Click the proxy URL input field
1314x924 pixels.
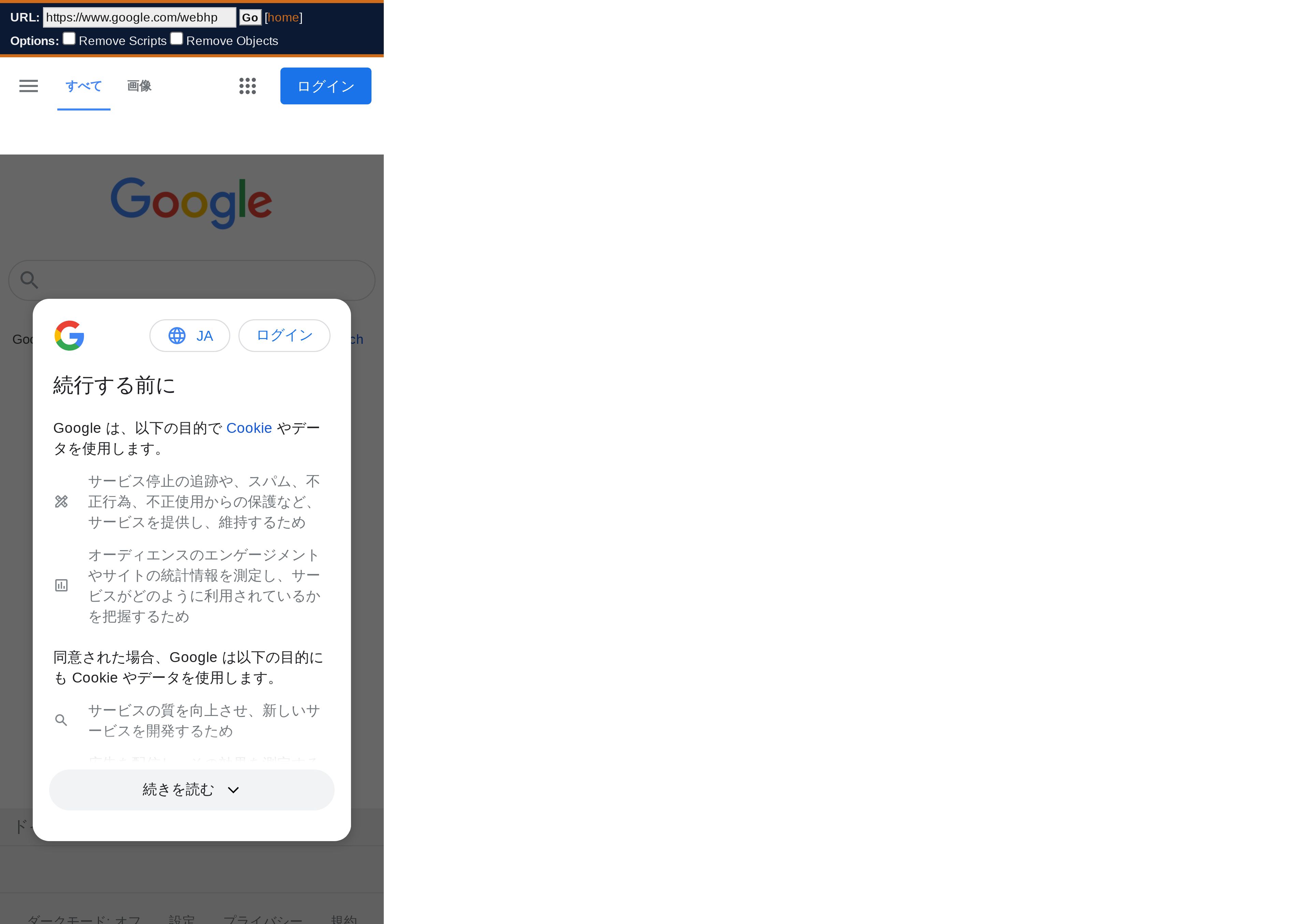click(x=139, y=18)
